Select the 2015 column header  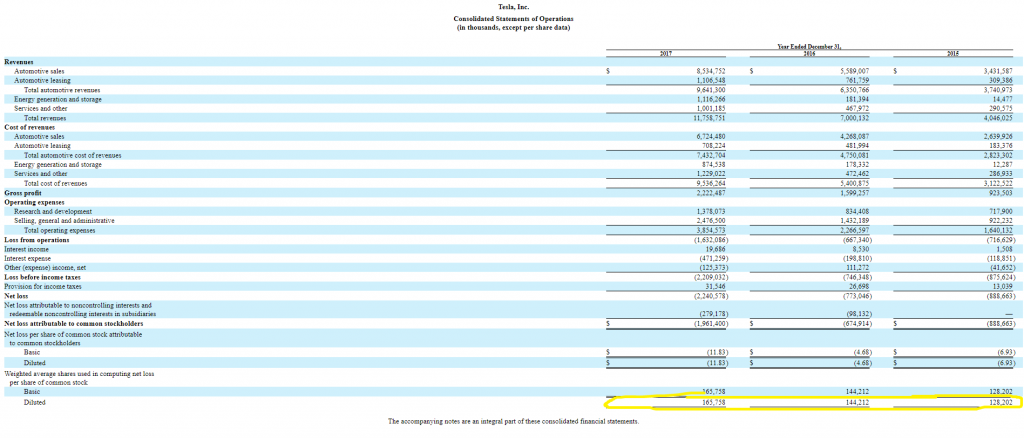(952, 53)
